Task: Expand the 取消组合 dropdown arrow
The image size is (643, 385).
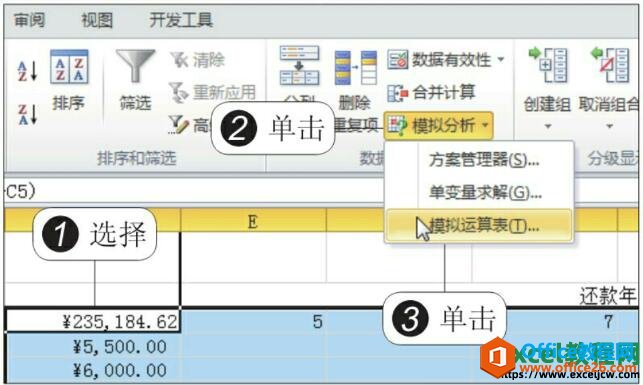Action: point(609,126)
